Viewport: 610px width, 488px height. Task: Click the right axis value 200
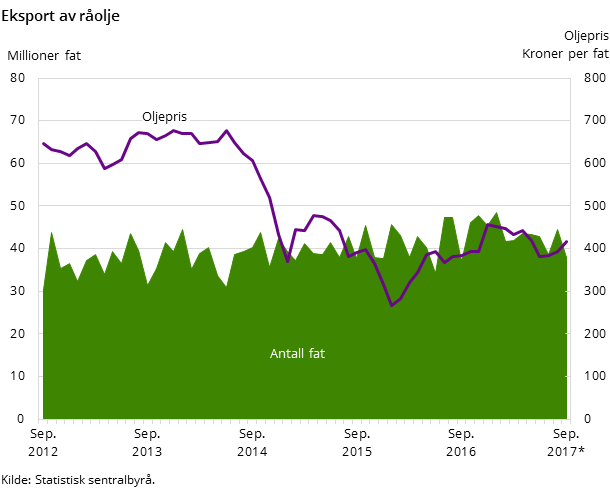point(595,334)
